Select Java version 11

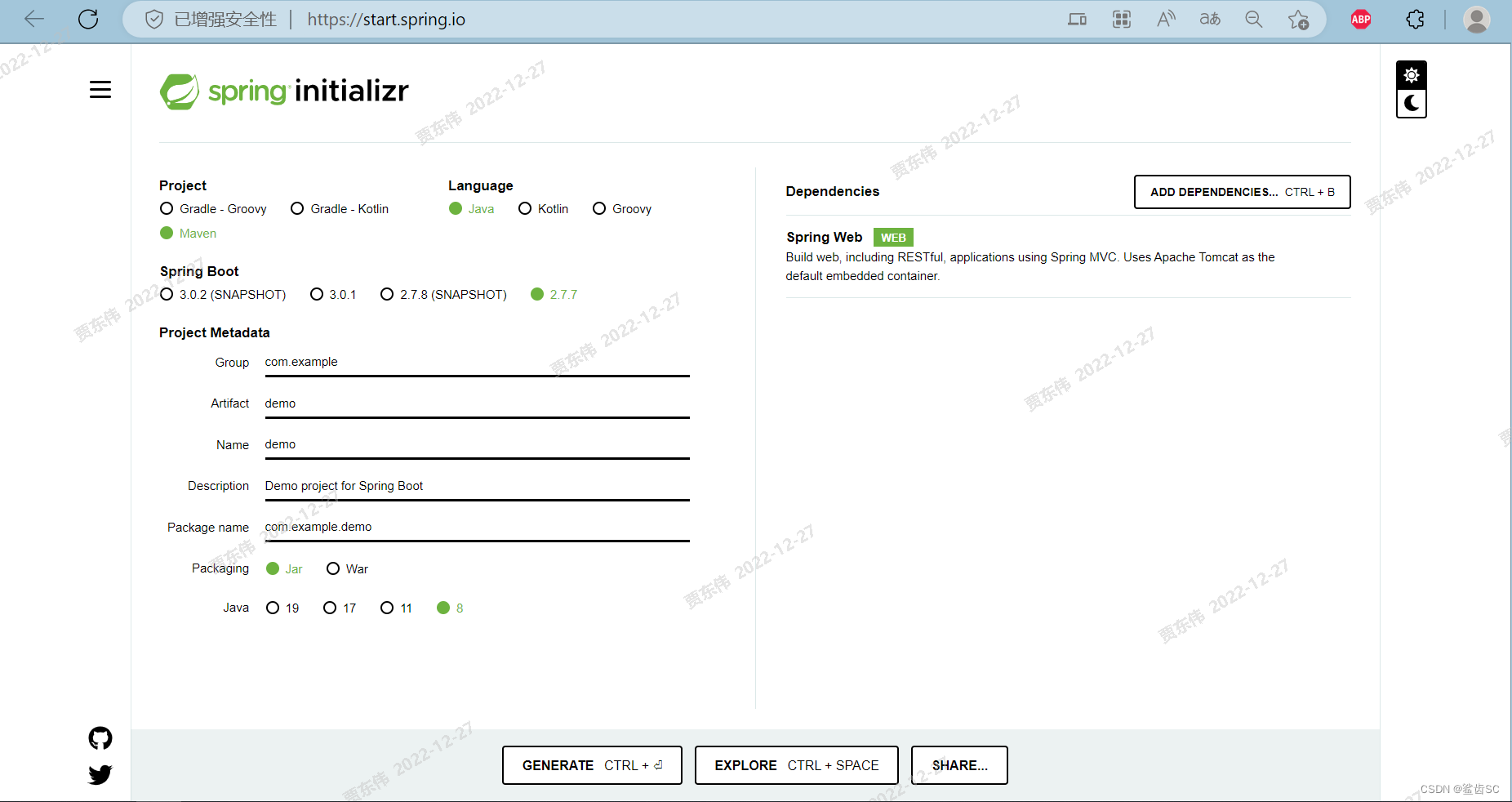pos(397,608)
